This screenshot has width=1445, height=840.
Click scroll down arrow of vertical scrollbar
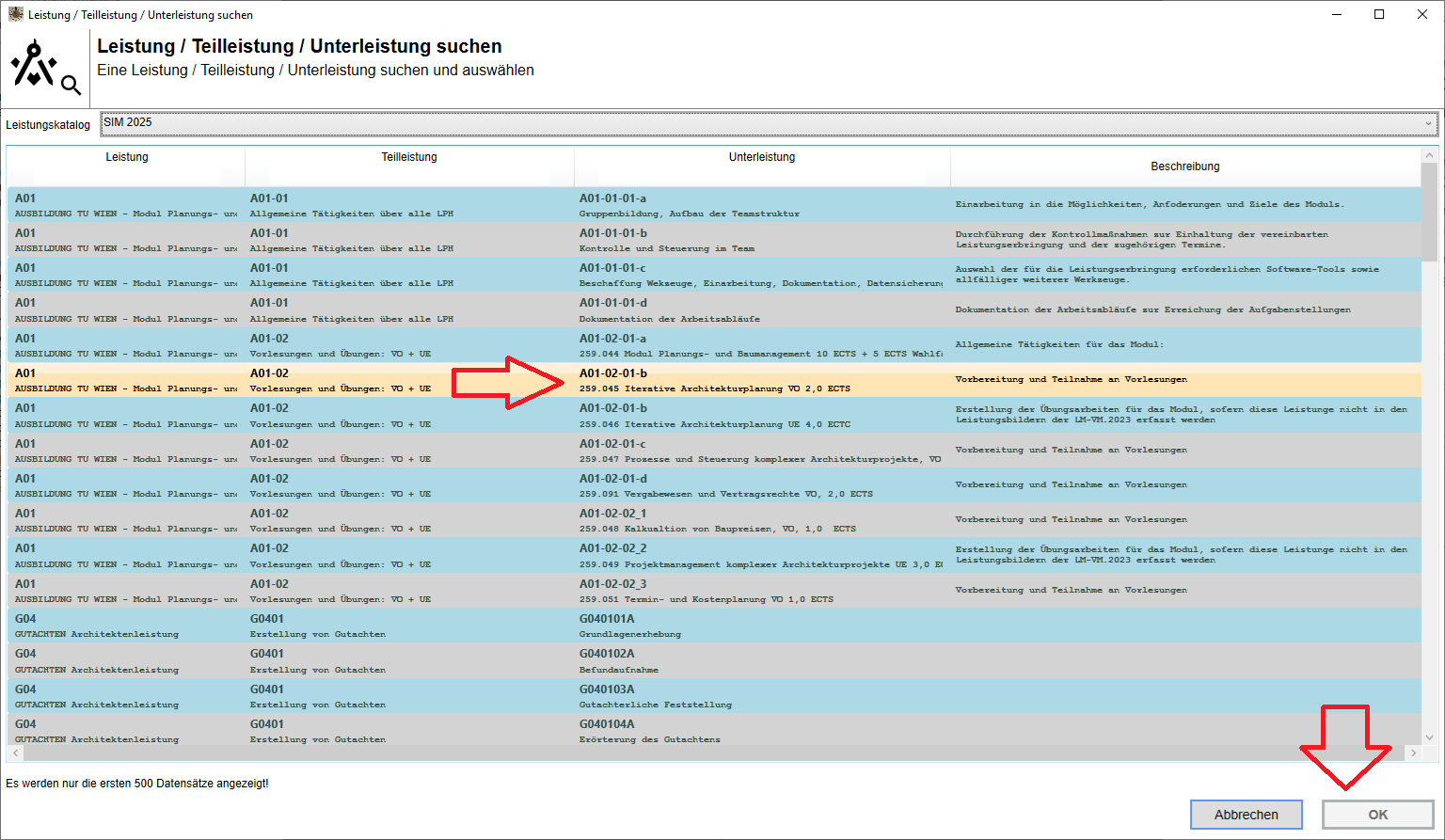coord(1429,738)
